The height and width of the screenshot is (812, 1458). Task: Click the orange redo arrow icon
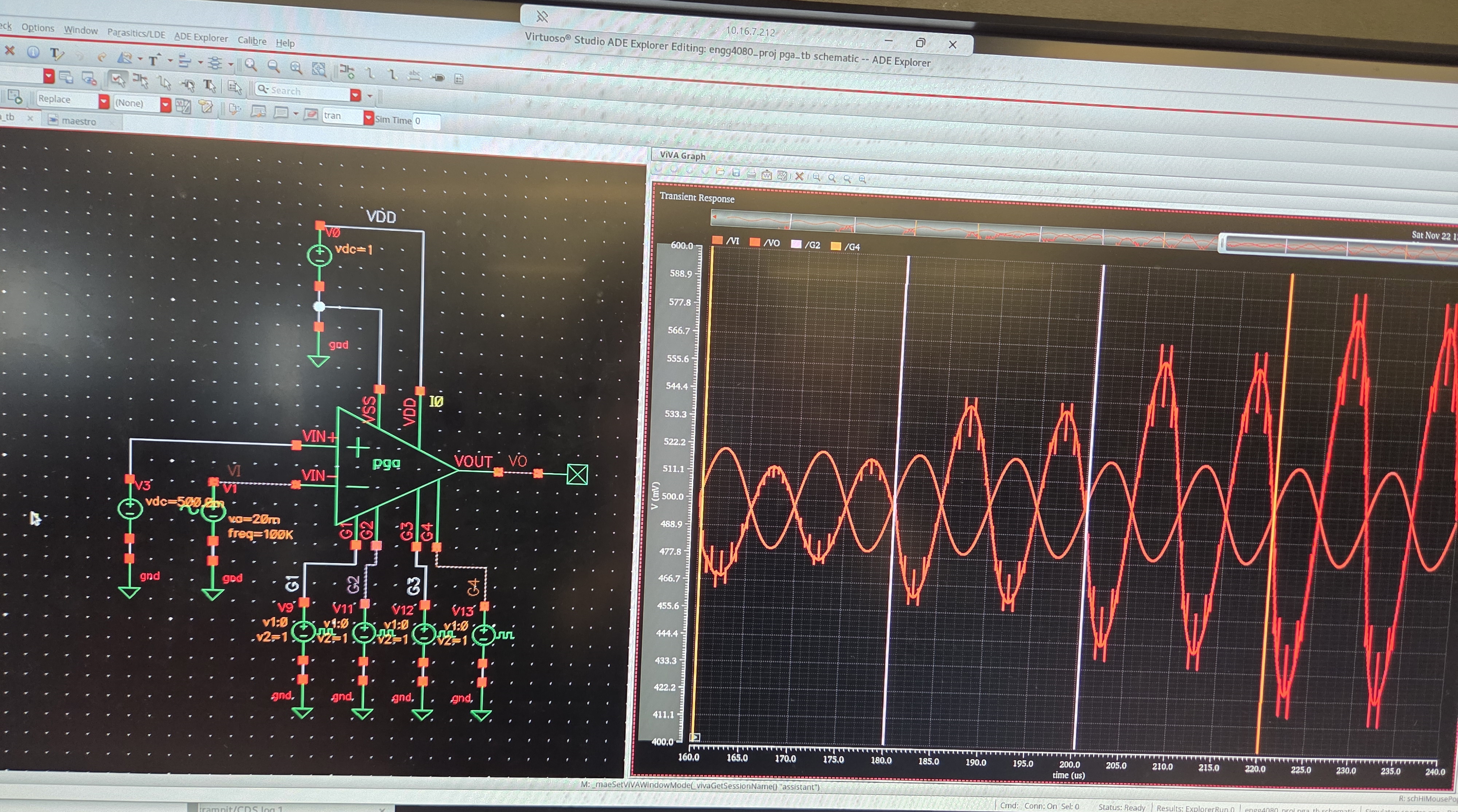point(102,56)
